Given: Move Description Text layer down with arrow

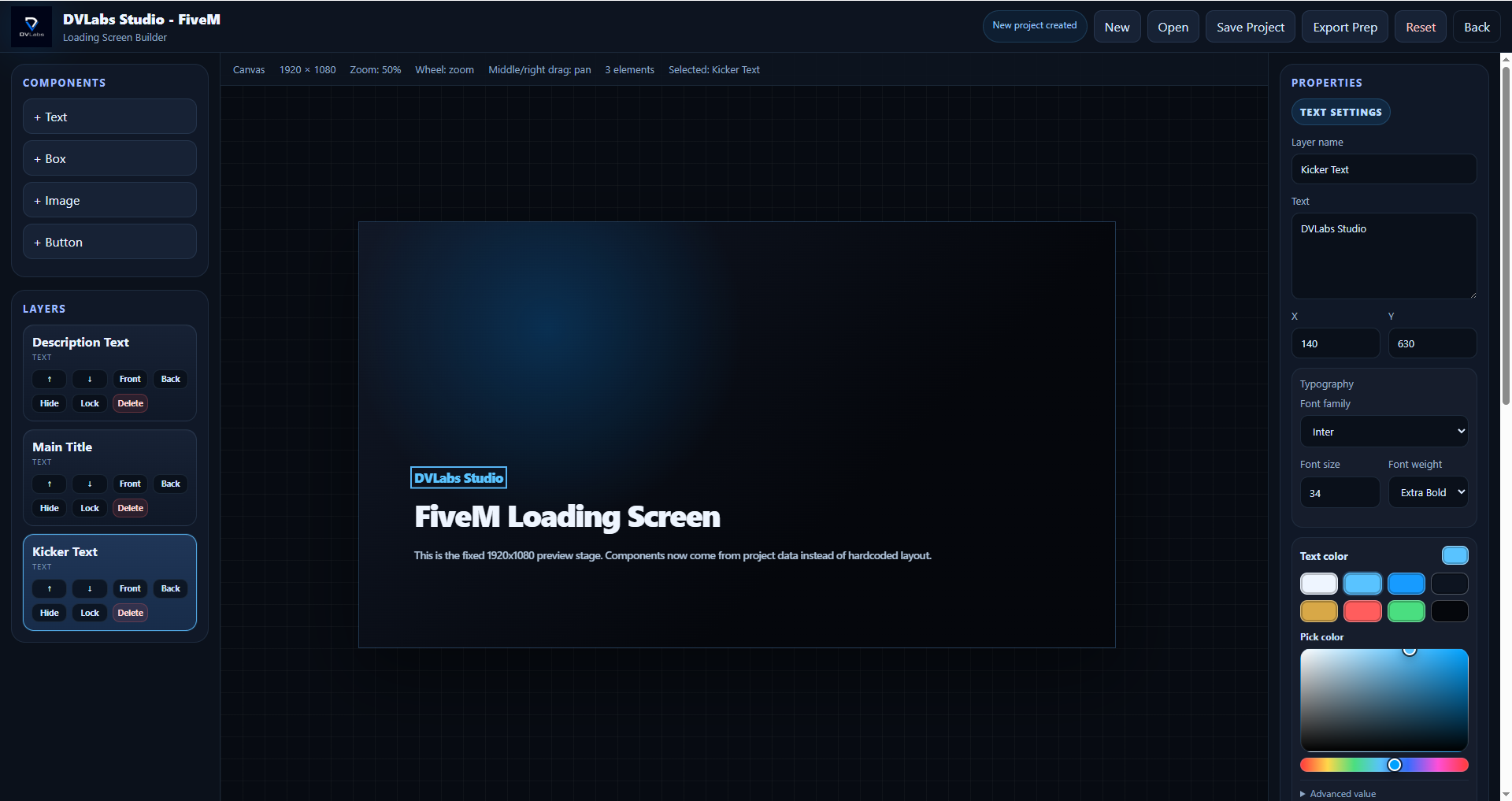Looking at the screenshot, I should click(90, 380).
